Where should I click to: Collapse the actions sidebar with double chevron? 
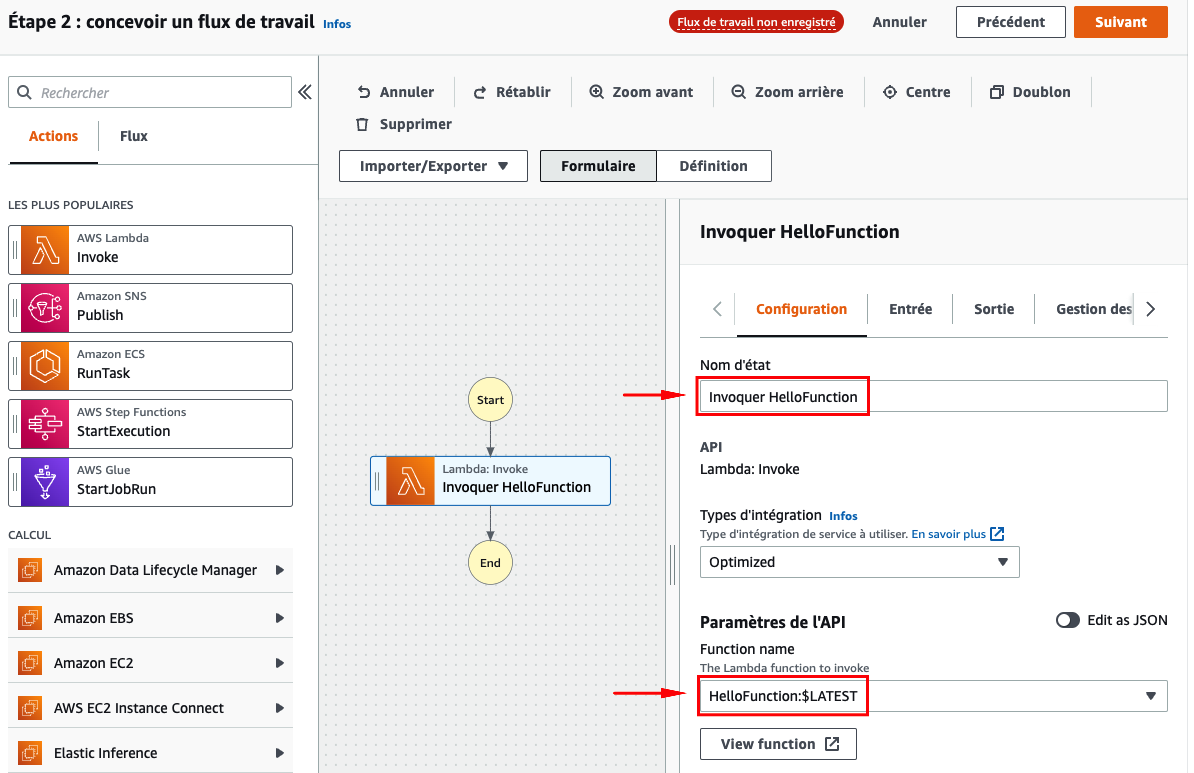[305, 92]
